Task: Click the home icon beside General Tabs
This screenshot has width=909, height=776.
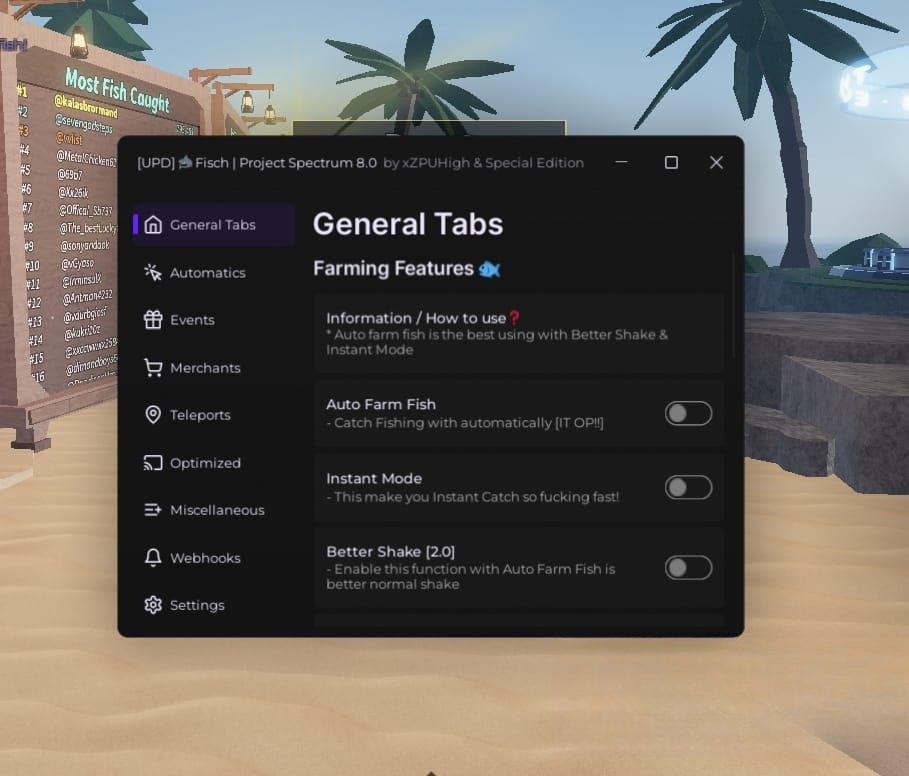Action: coord(153,225)
